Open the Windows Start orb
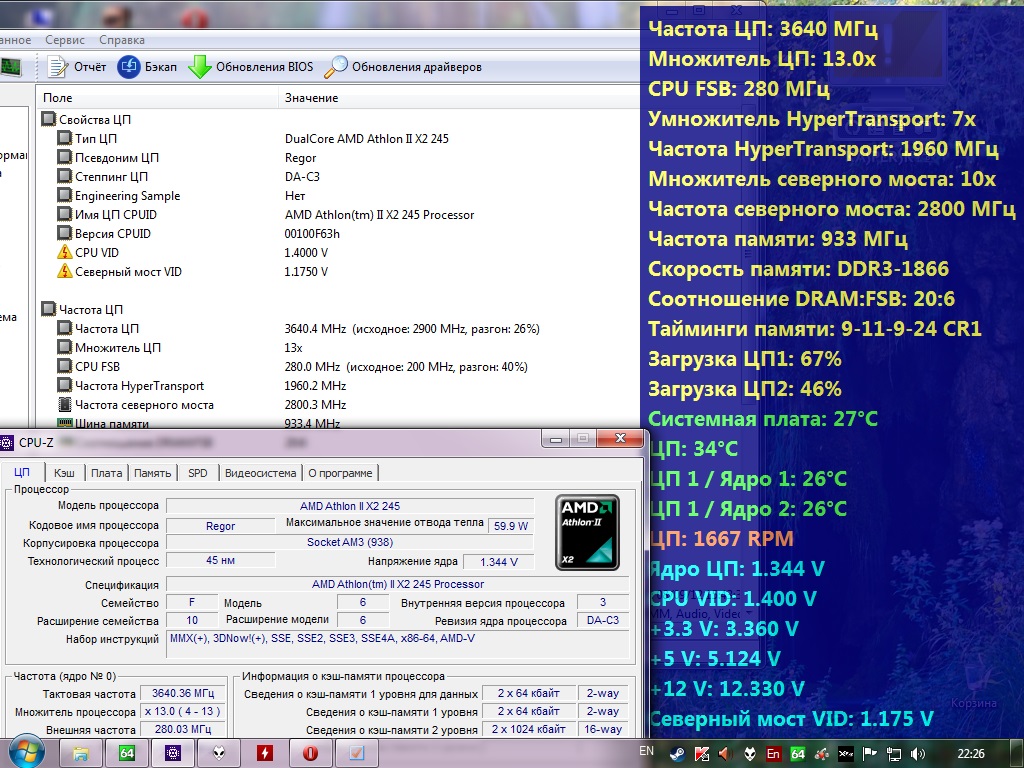The height and width of the screenshot is (768, 1024). 26,752
